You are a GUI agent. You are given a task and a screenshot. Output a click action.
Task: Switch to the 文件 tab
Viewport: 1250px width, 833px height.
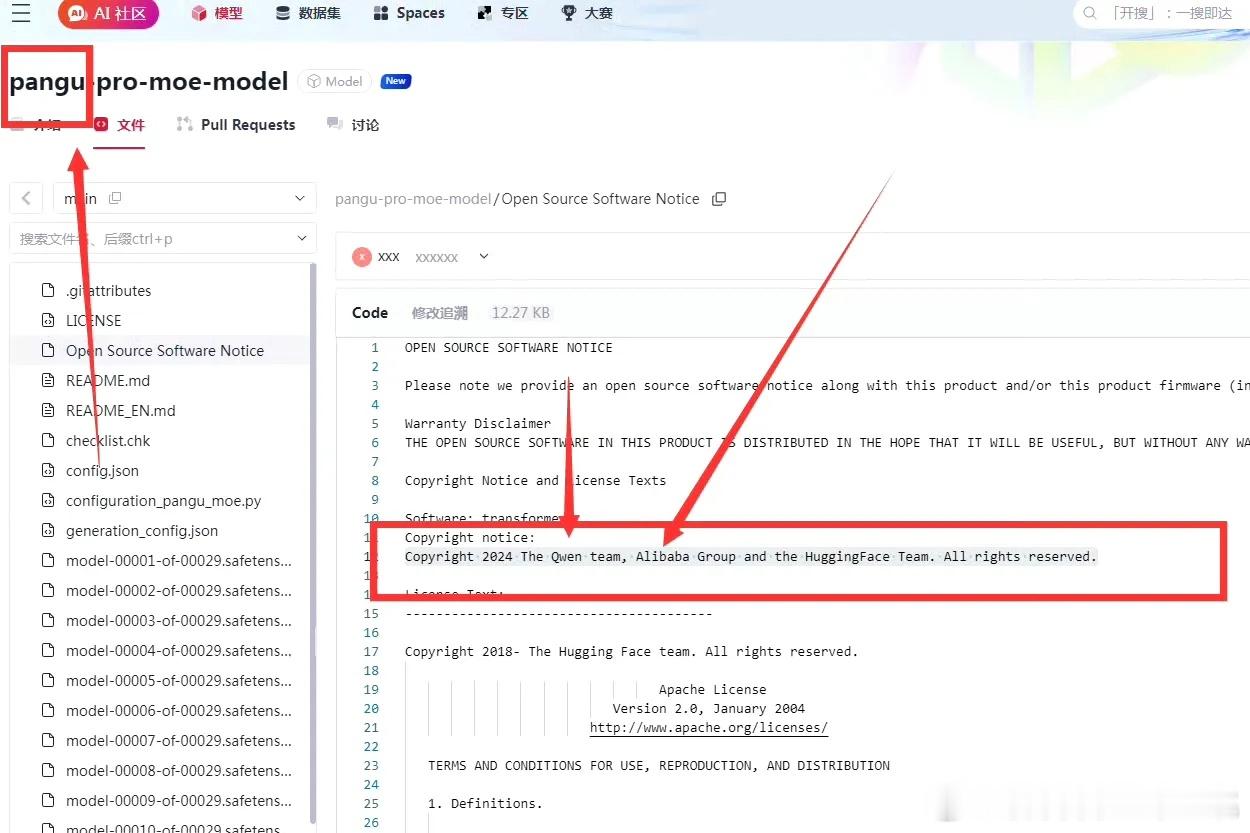[x=120, y=125]
